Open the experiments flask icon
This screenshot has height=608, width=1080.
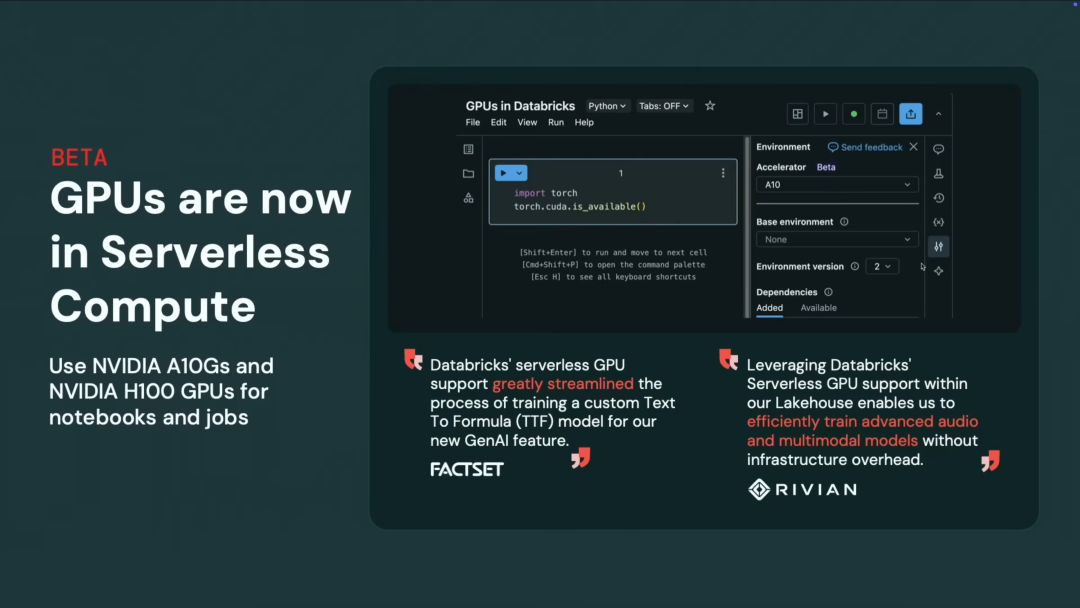(x=939, y=174)
